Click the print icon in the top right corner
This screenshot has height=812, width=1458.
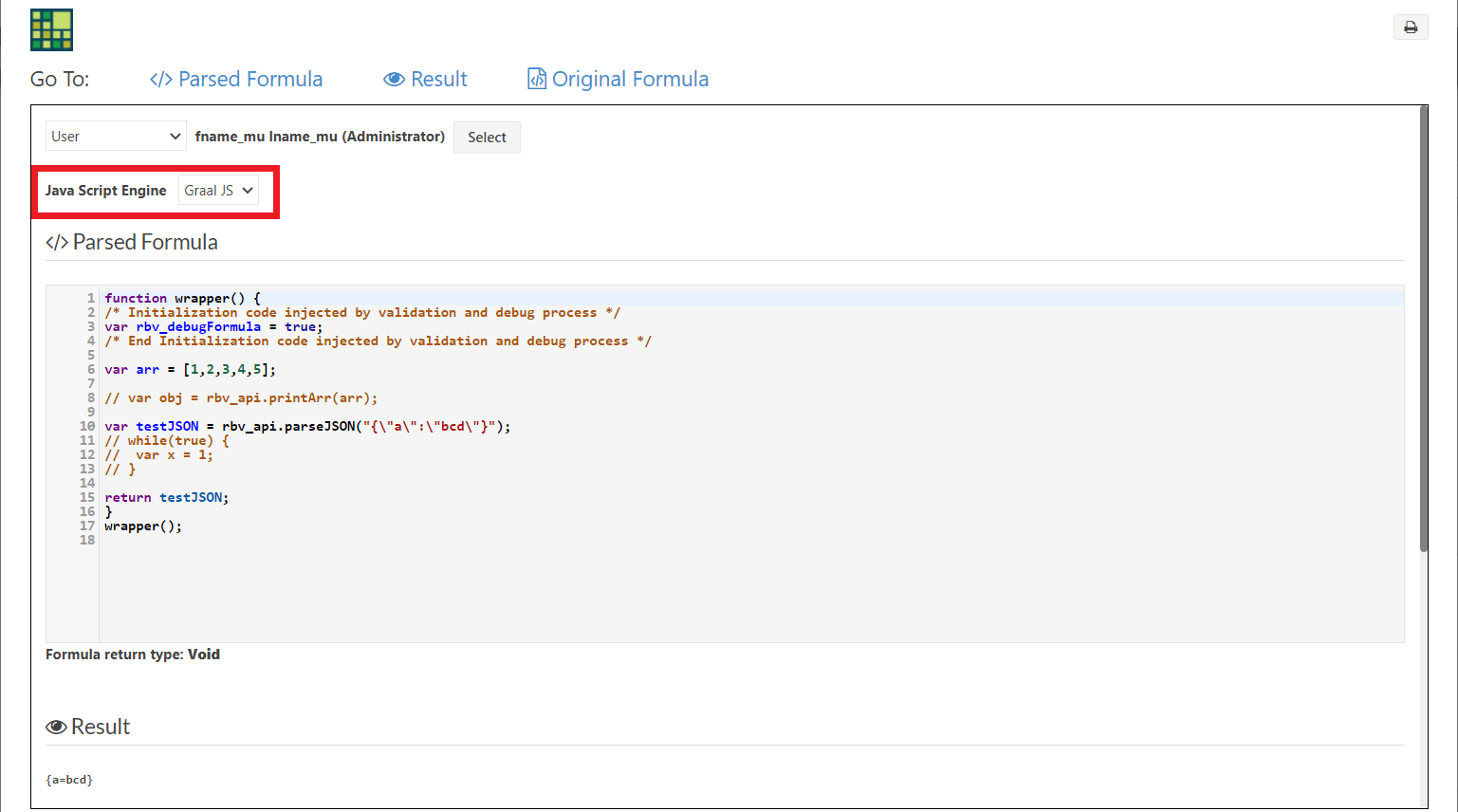[1411, 27]
